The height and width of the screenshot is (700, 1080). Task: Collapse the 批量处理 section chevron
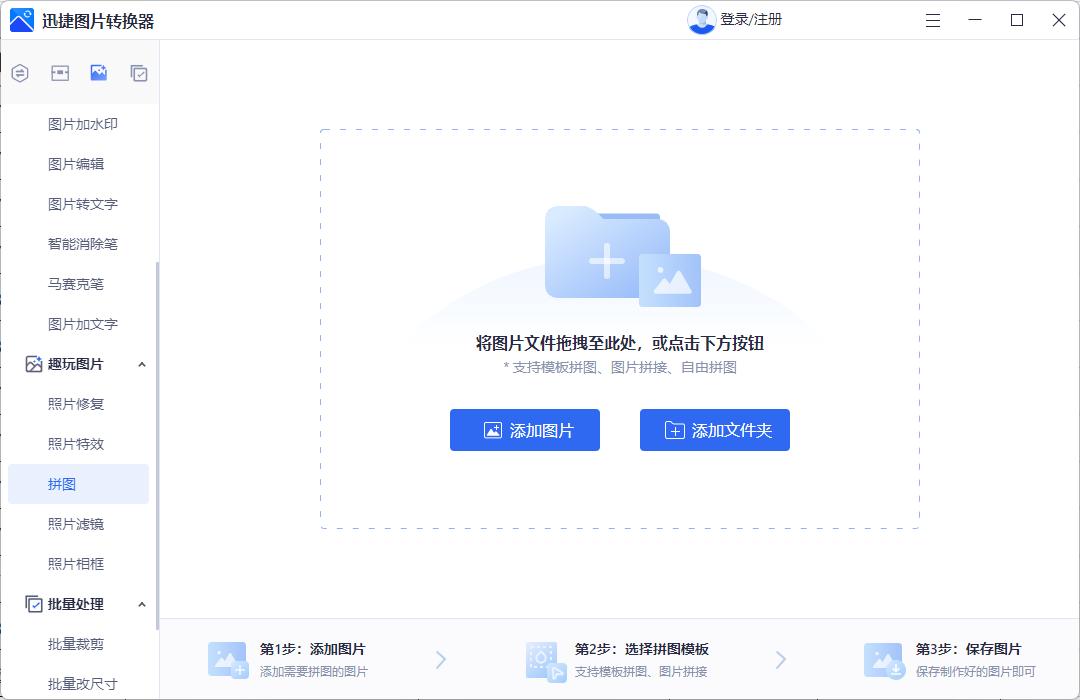point(141,605)
